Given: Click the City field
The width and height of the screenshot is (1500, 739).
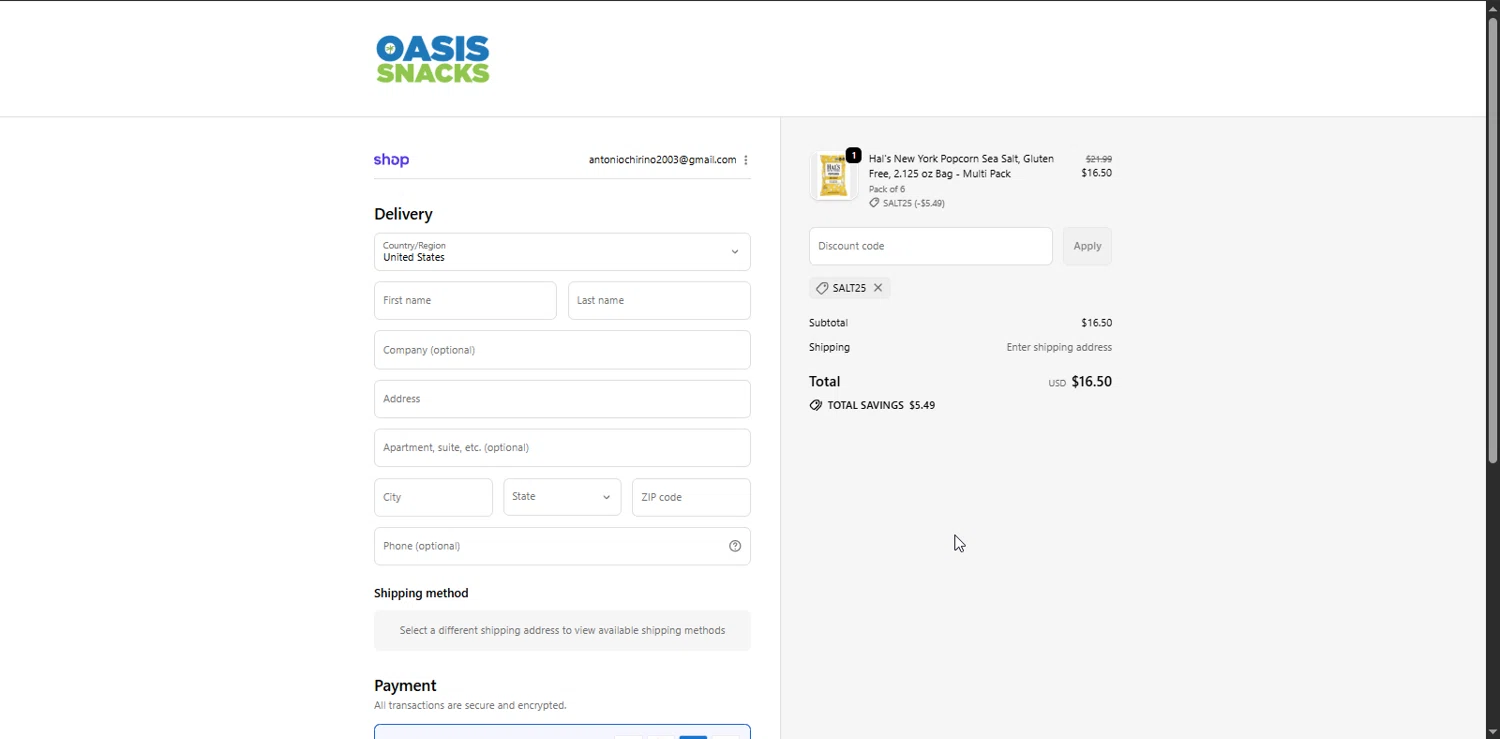Looking at the screenshot, I should point(433,497).
